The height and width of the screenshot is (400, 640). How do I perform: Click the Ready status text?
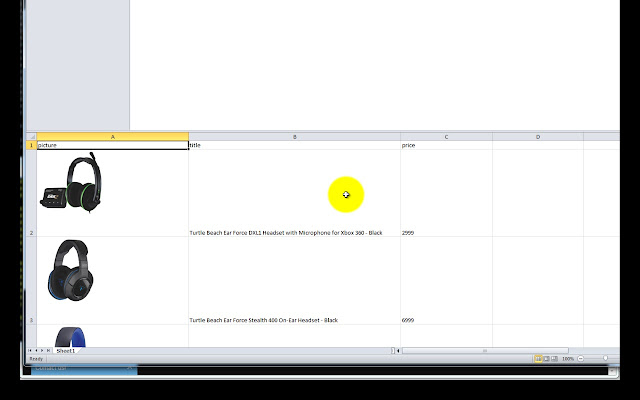point(36,359)
